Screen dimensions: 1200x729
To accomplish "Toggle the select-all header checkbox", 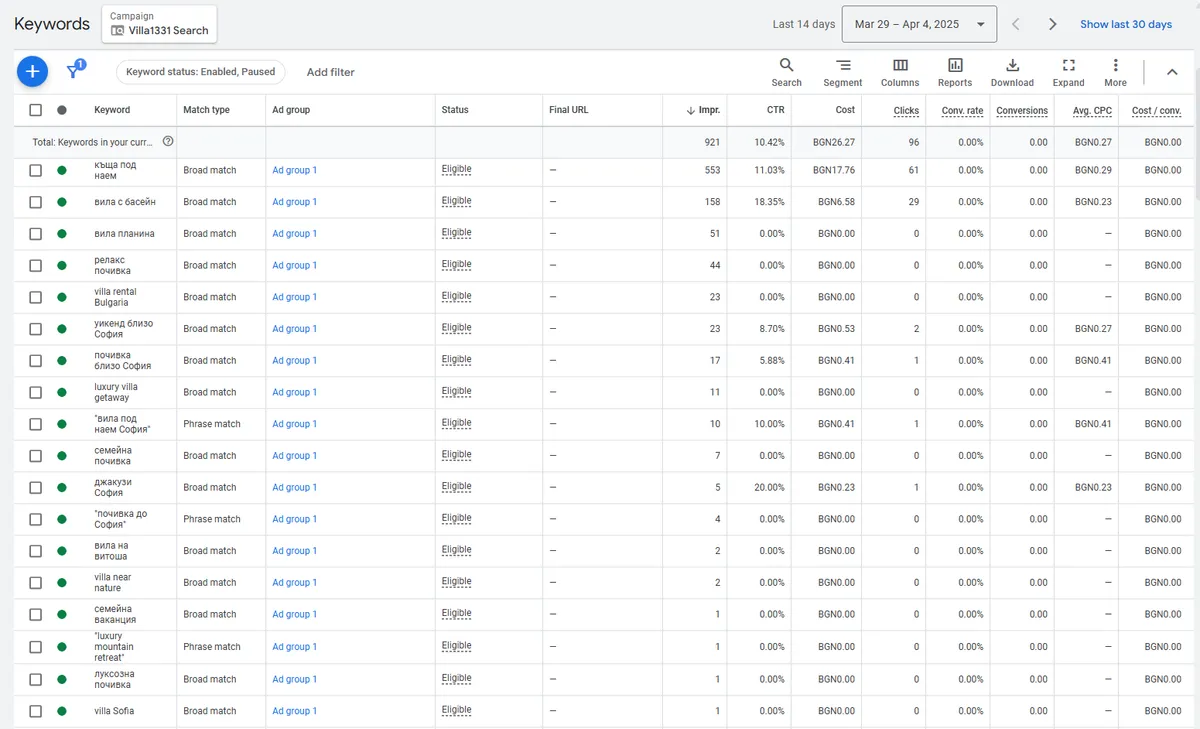I will pyautogui.click(x=36, y=110).
